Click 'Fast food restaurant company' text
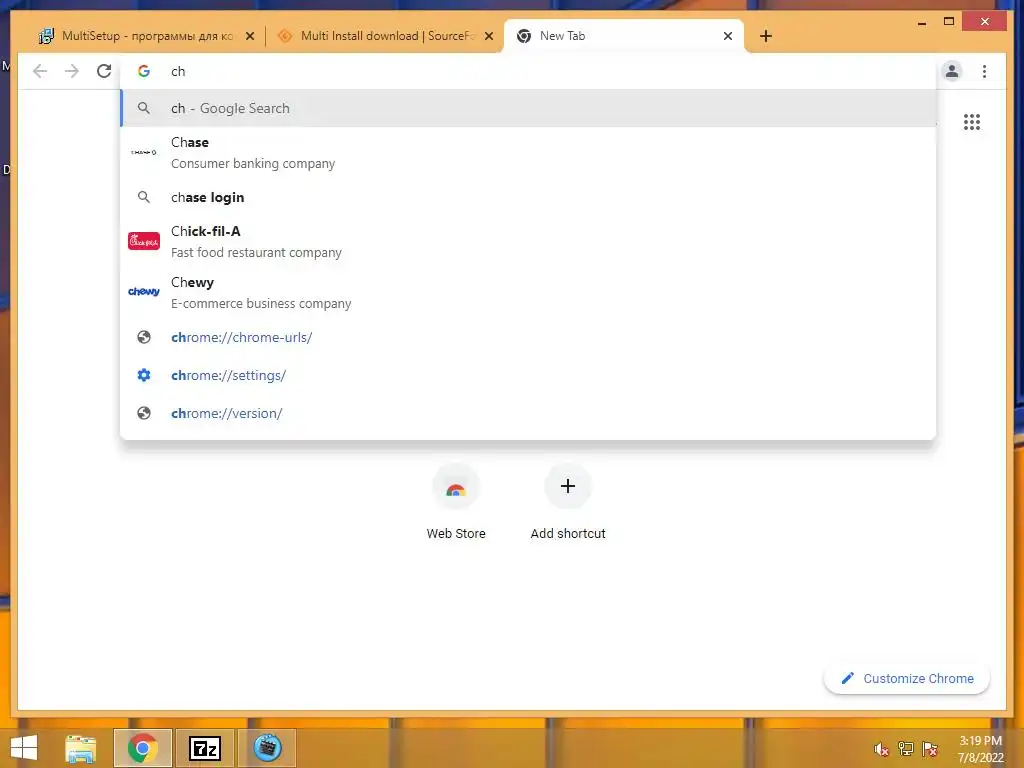1024x768 pixels. point(256,252)
